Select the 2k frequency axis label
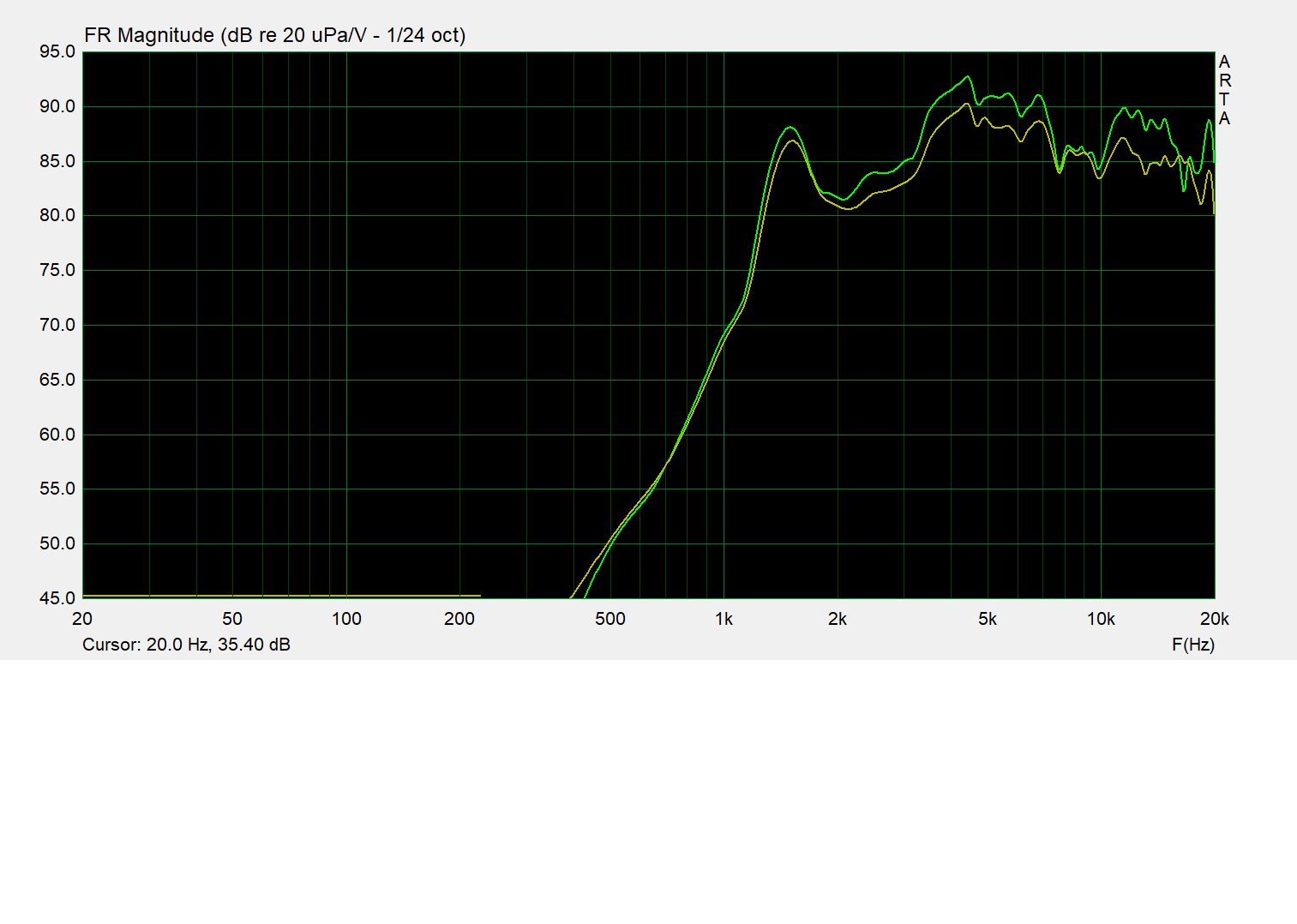 coord(838,619)
